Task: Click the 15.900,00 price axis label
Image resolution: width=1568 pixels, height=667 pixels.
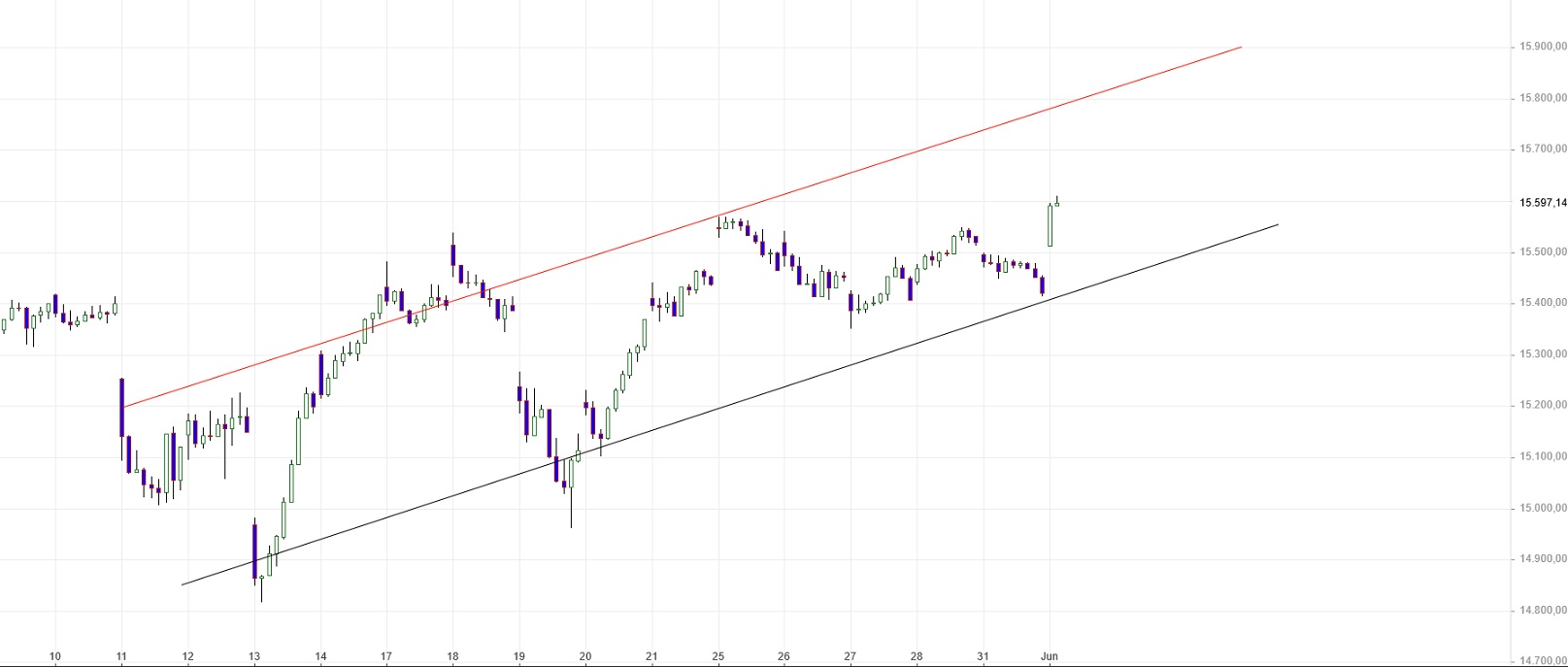Action: 1543,47
